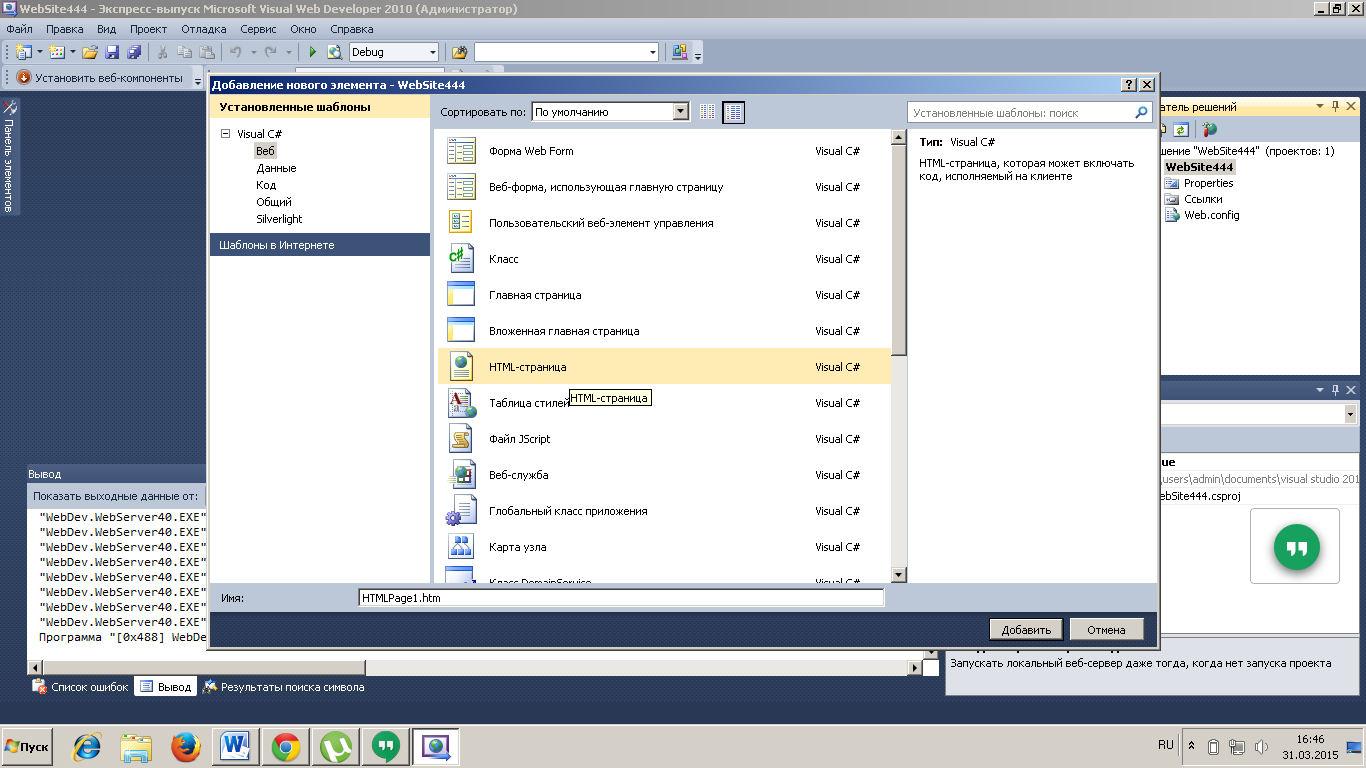Open the Сервис menu

click(x=258, y=29)
